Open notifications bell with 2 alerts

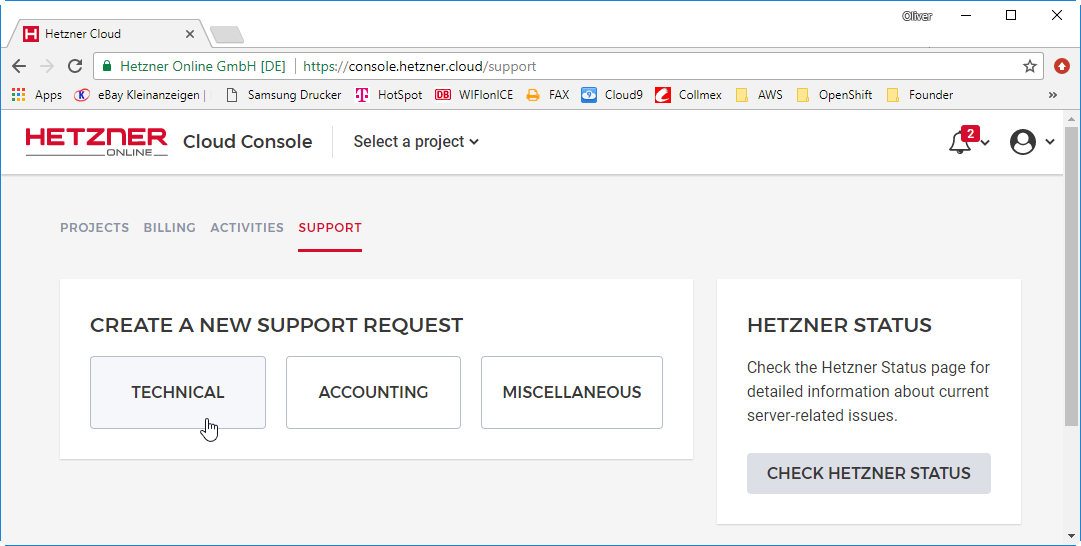click(960, 141)
